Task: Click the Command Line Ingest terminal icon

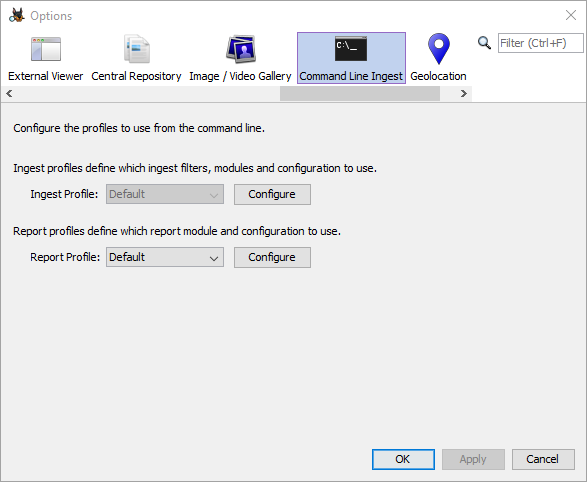Action: pyautogui.click(x=351, y=49)
